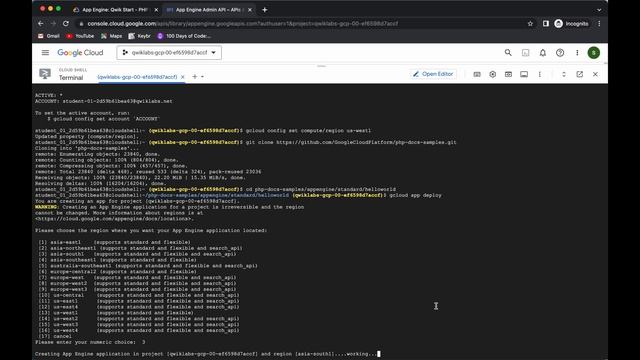This screenshot has width=640, height=360.
Task: Click 'Creating App Engine application' status line
Action: pyautogui.click(x=205, y=354)
